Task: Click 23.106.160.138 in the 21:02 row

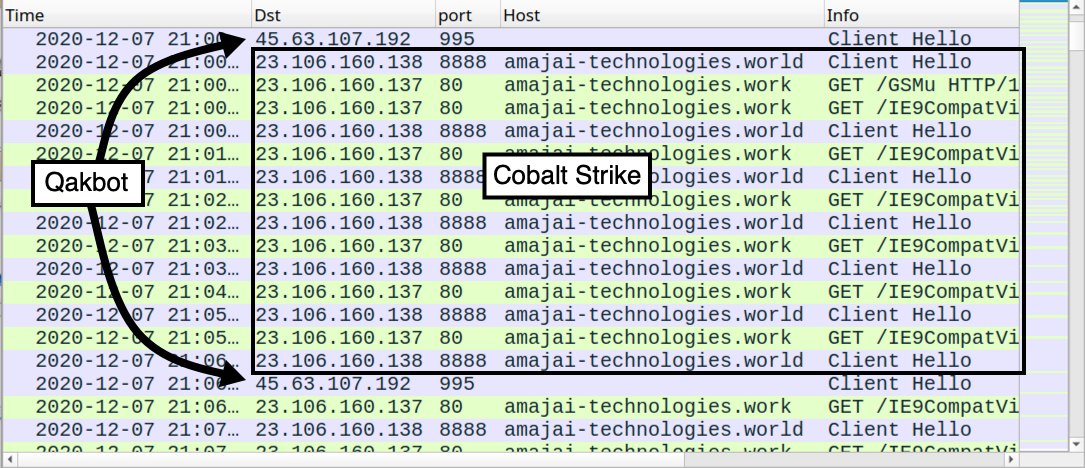Action: click(x=338, y=223)
